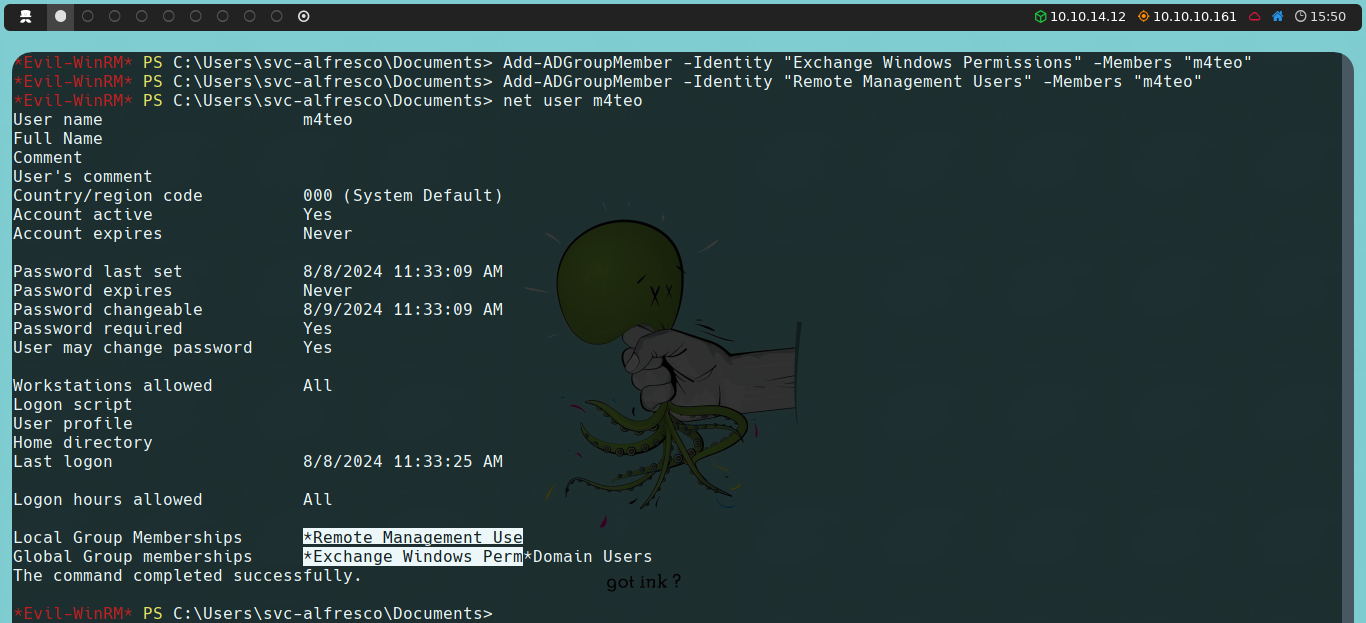Screen dimensions: 1366x623
Task: Click the 'Password required' label
Action: 98,329
